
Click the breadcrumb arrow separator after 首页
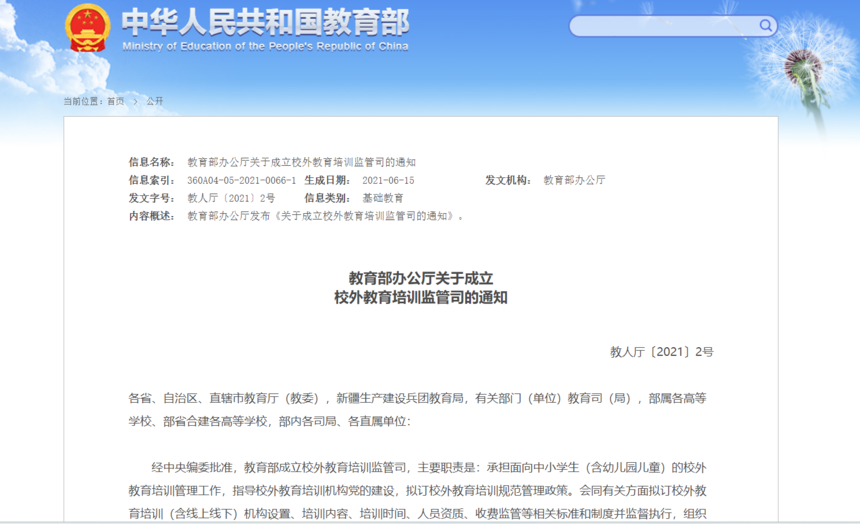coord(135,101)
